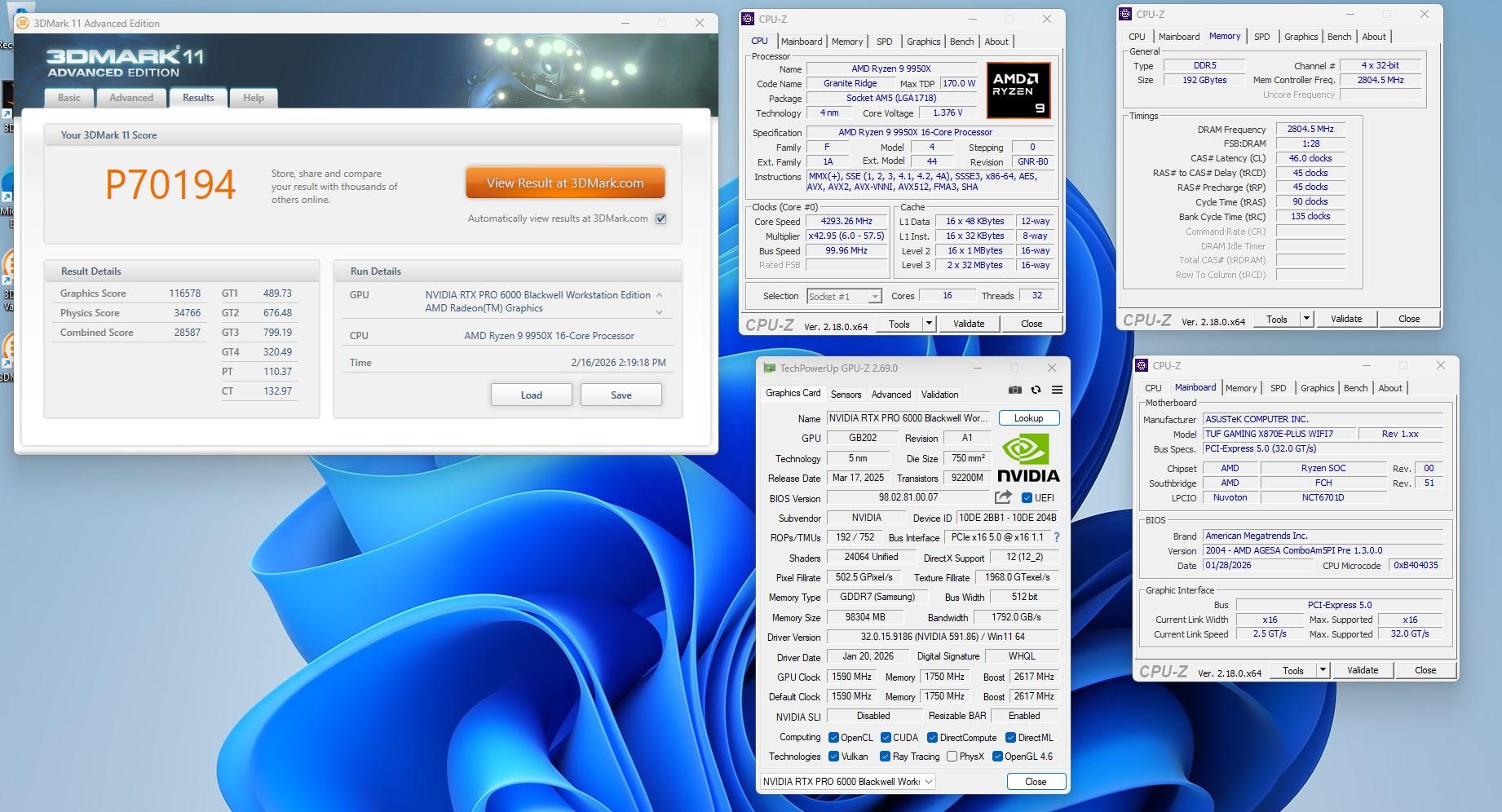This screenshot has width=1502, height=812.
Task: Click the Save button in 3DMark results
Action: point(621,395)
